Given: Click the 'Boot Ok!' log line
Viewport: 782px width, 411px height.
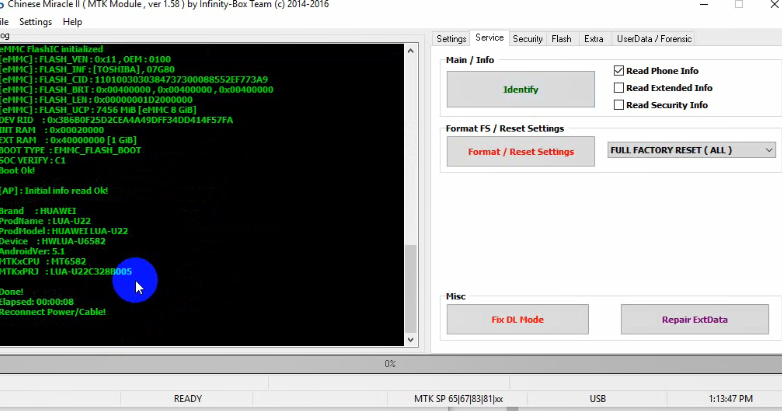Looking at the screenshot, I should tap(17, 171).
